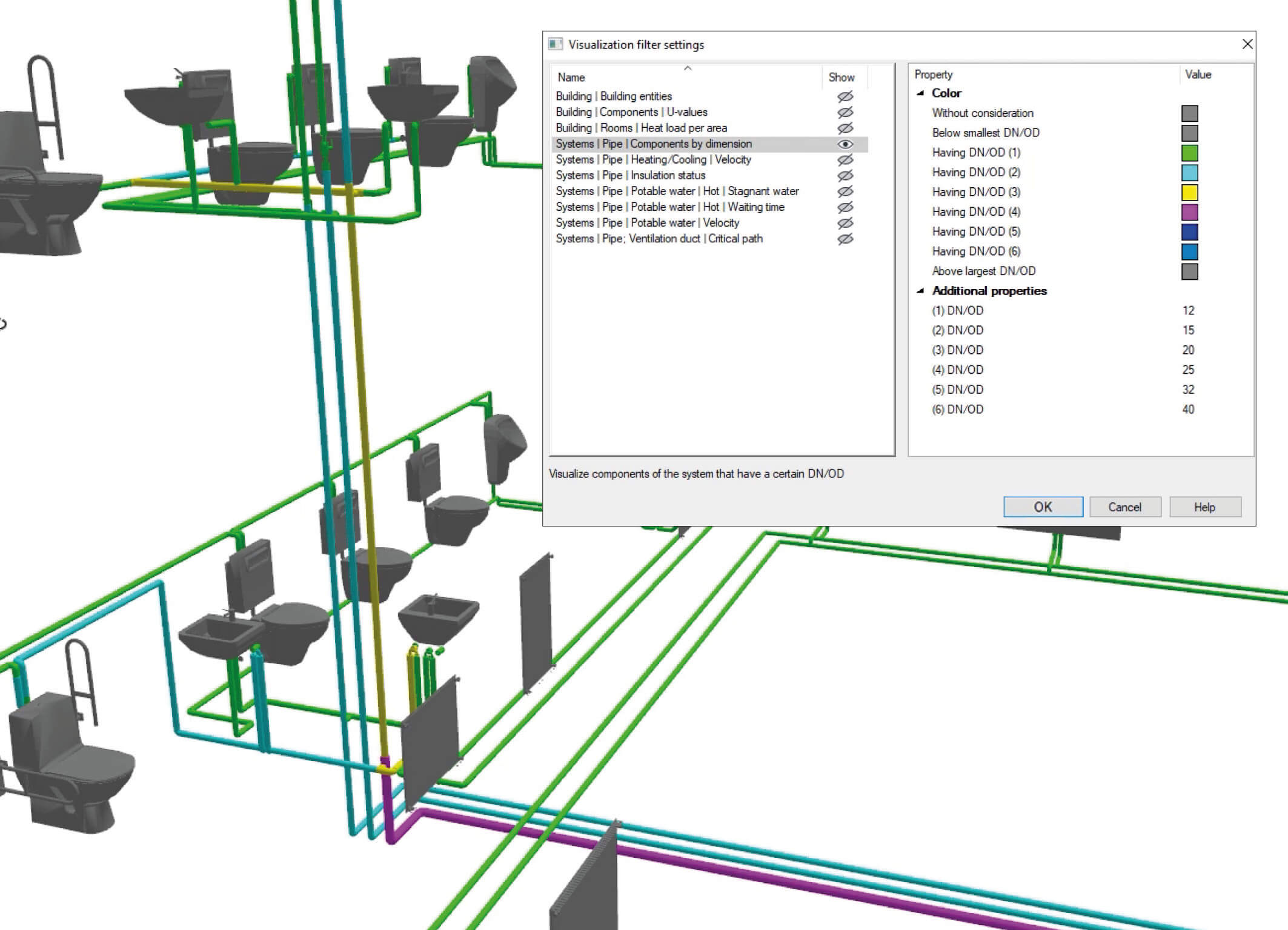Screen dimensions: 1288x930
Task: Click the Show column header
Action: (841, 77)
